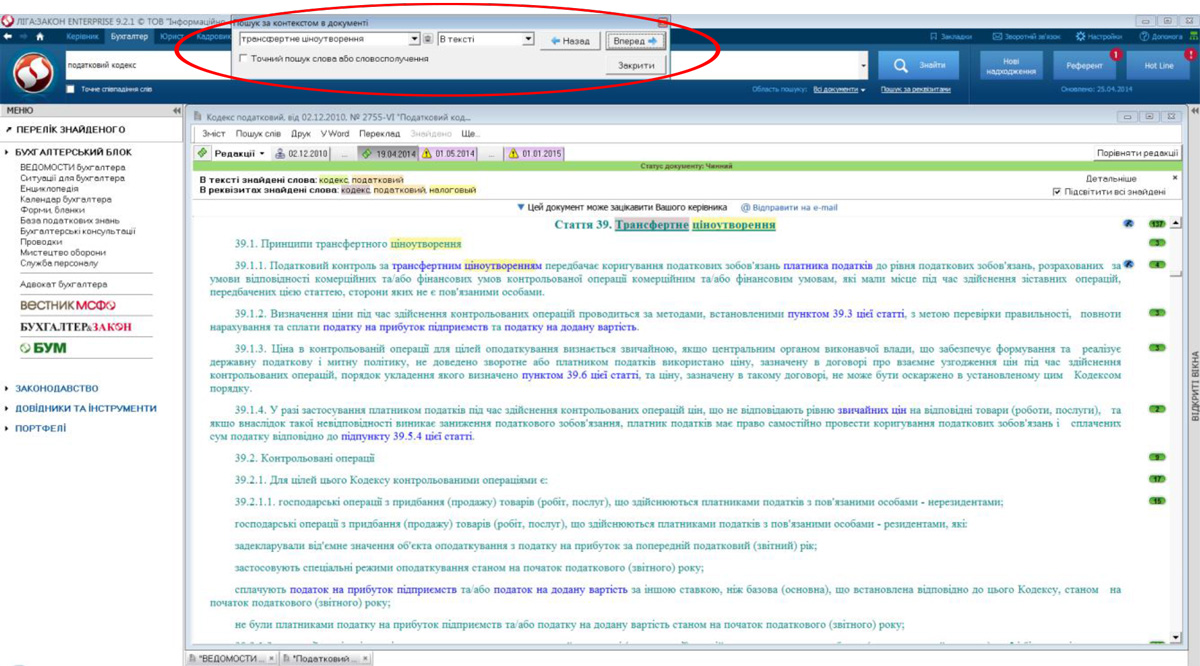Toggle Точний пошук слова або словосполучення checkbox
The height and width of the screenshot is (666, 1200).
click(x=245, y=59)
